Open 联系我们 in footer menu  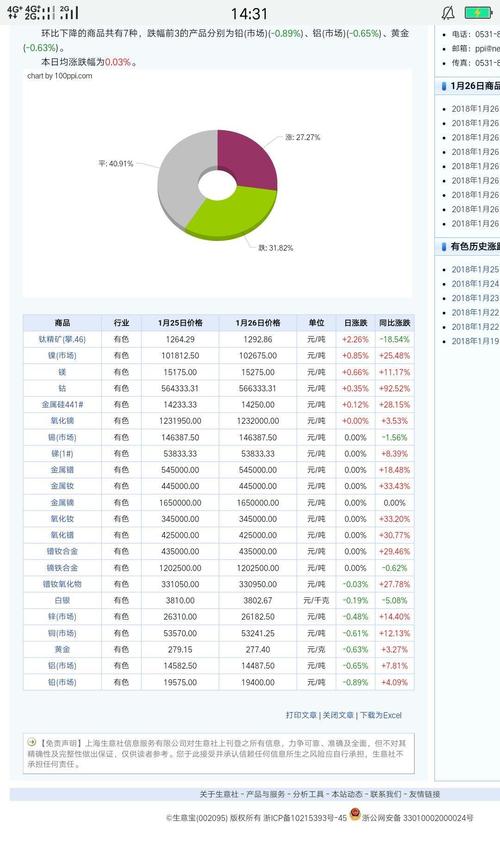(386, 794)
